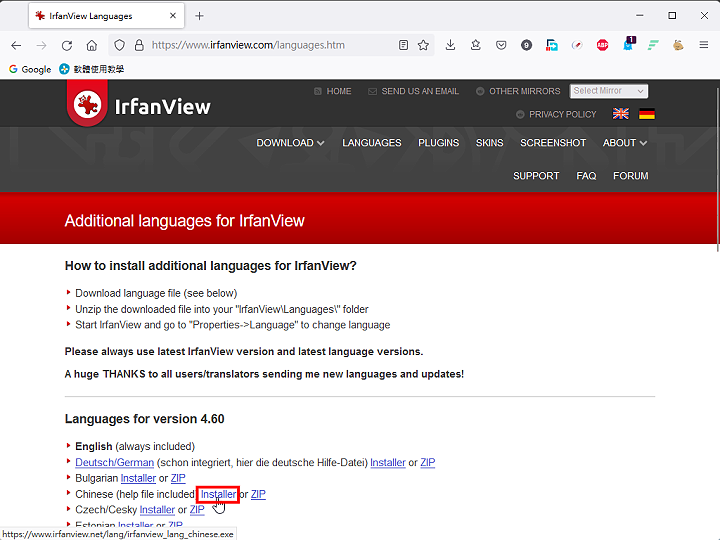Download the Czech/Cesky Installer
Image resolution: width=720 pixels, height=540 pixels.
pyautogui.click(x=157, y=510)
